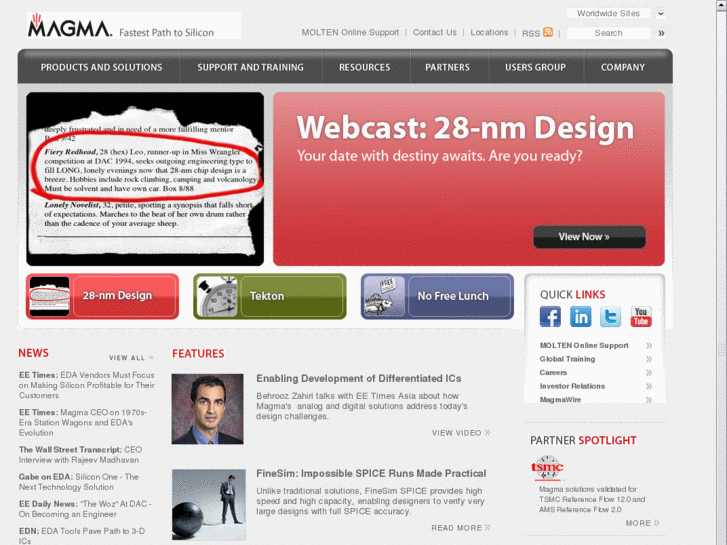Select the Tekton banner tab
Viewport: 727px width, 545px height.
click(270, 296)
